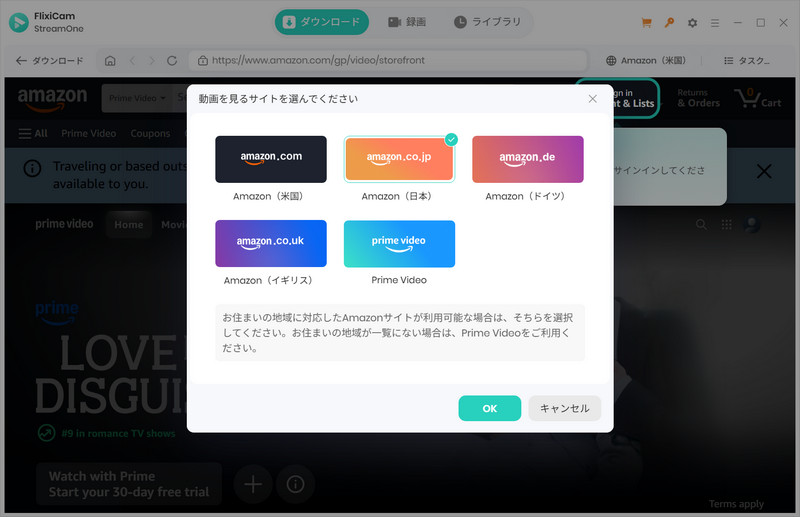This screenshot has width=800, height=517.
Task: Click the #9 in romance TV shows text
Action: pyautogui.click(x=118, y=433)
